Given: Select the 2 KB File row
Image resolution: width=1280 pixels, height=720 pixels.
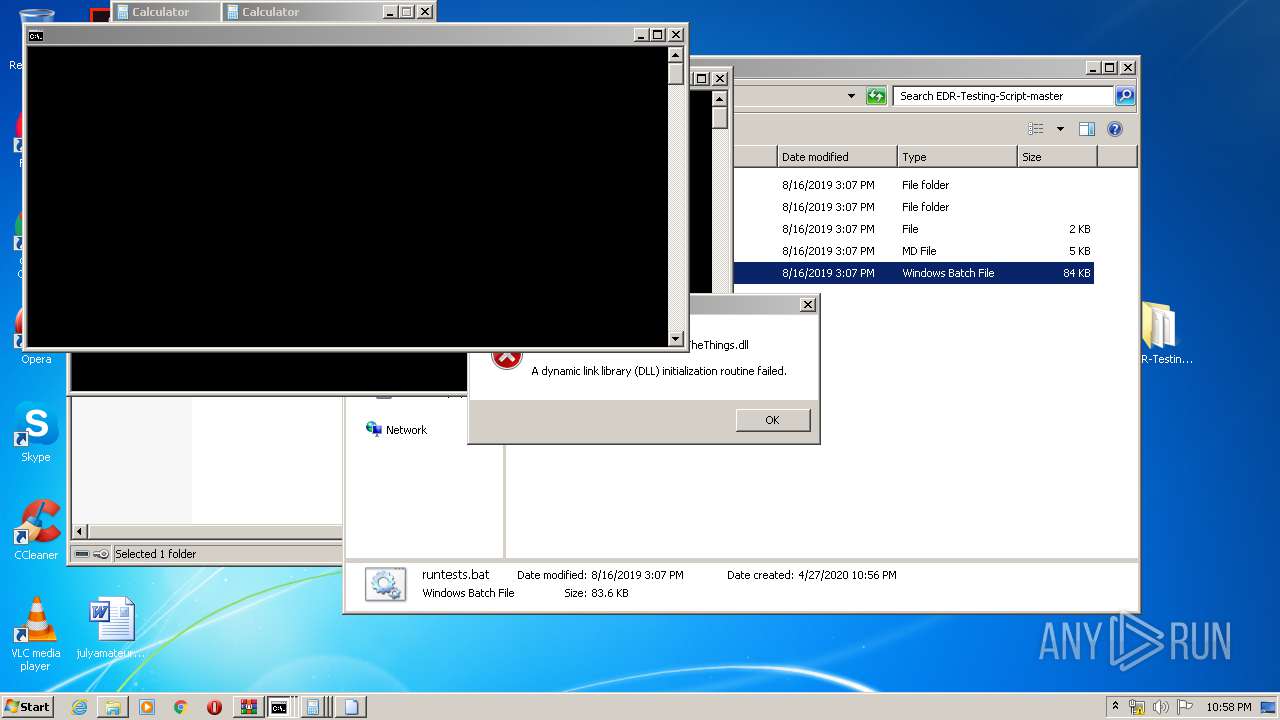Looking at the screenshot, I should tap(913, 229).
